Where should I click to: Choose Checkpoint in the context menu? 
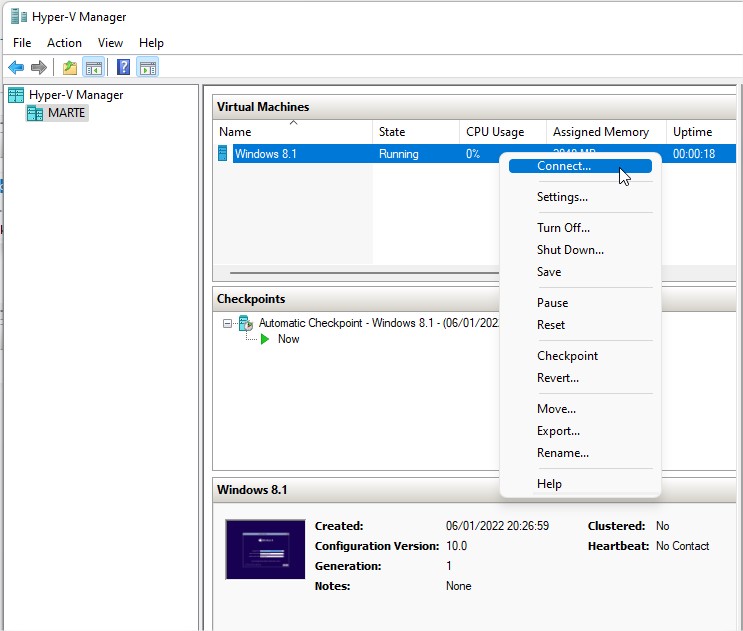point(580,356)
